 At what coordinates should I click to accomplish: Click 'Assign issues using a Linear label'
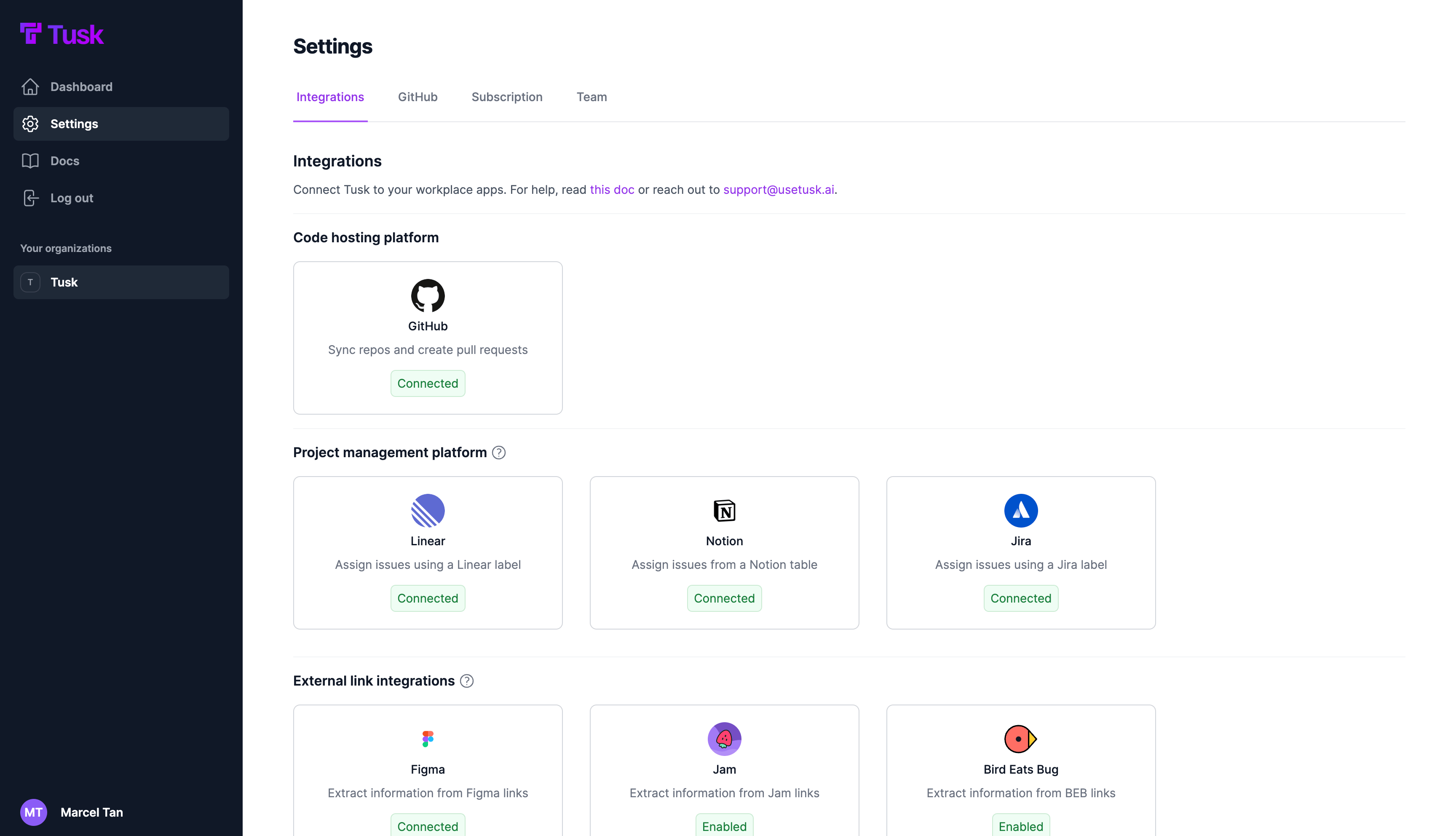pos(428,565)
